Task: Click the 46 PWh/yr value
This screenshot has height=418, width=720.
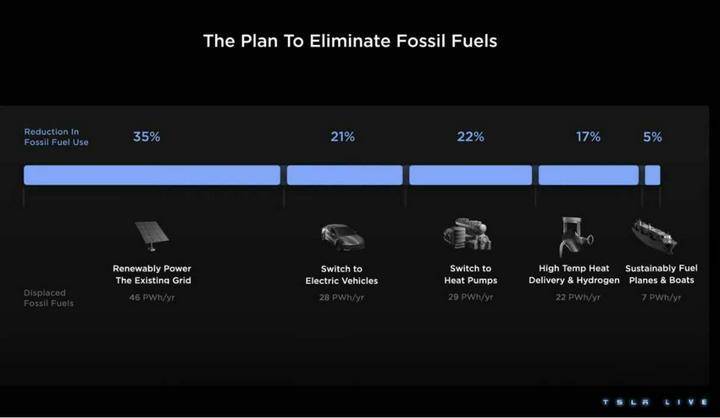Action: (x=152, y=298)
